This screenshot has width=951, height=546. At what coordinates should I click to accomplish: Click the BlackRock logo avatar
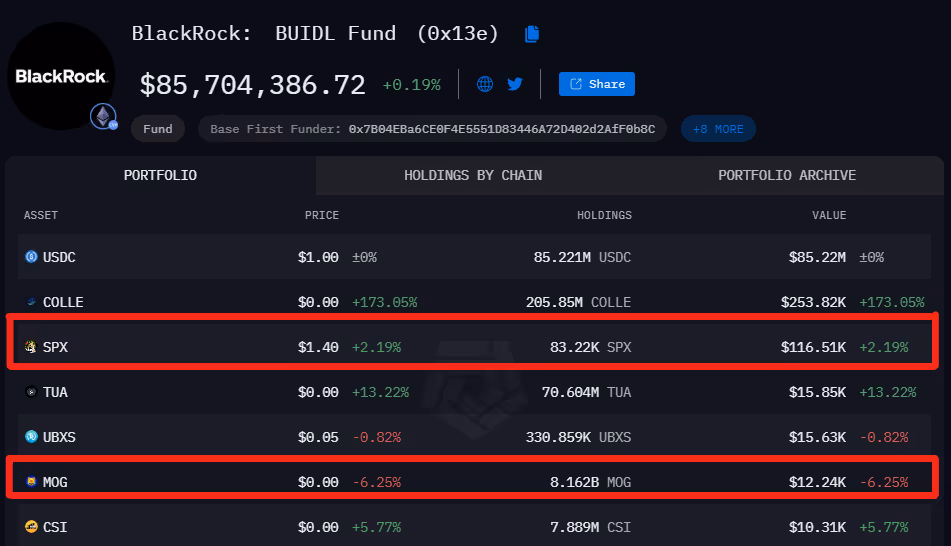coord(61,76)
